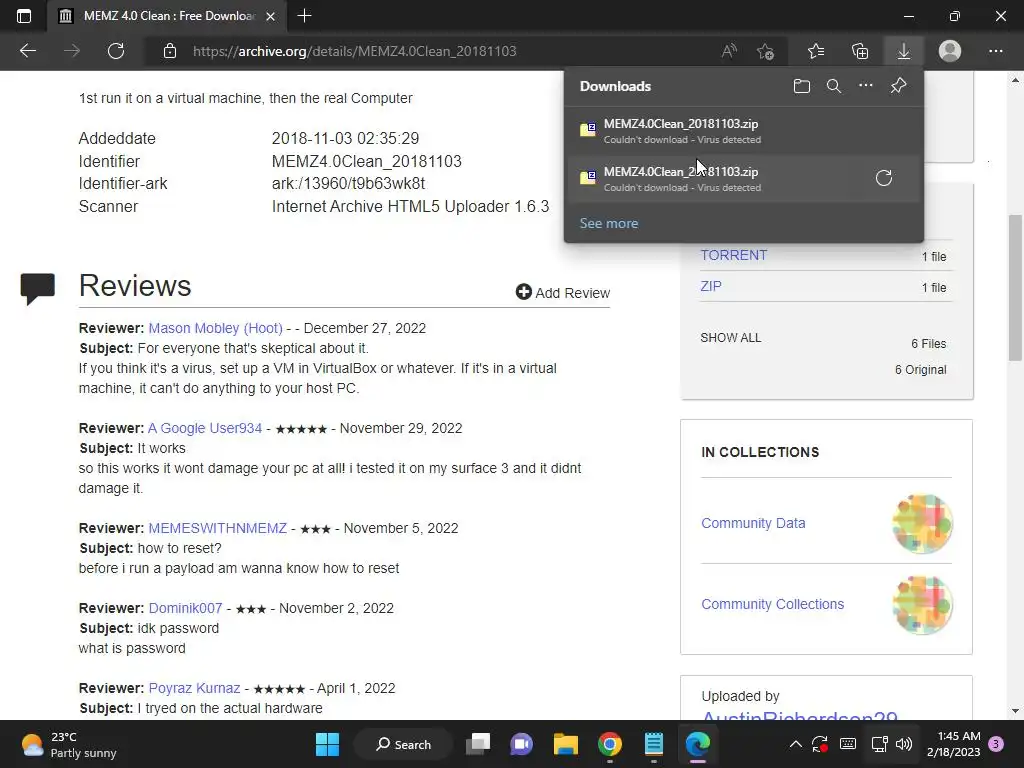Start Read aloud from address bar
The width and height of the screenshot is (1024, 768).
click(729, 51)
